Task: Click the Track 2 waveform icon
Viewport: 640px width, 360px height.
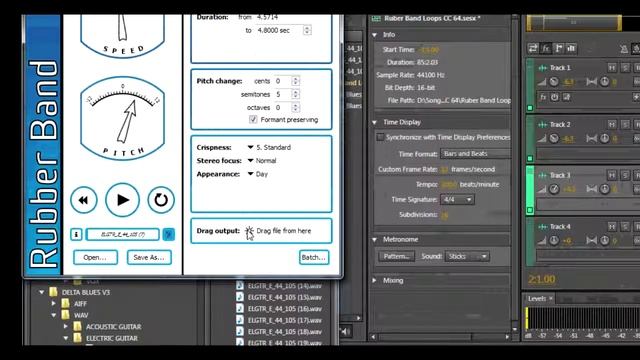Action: click(543, 125)
